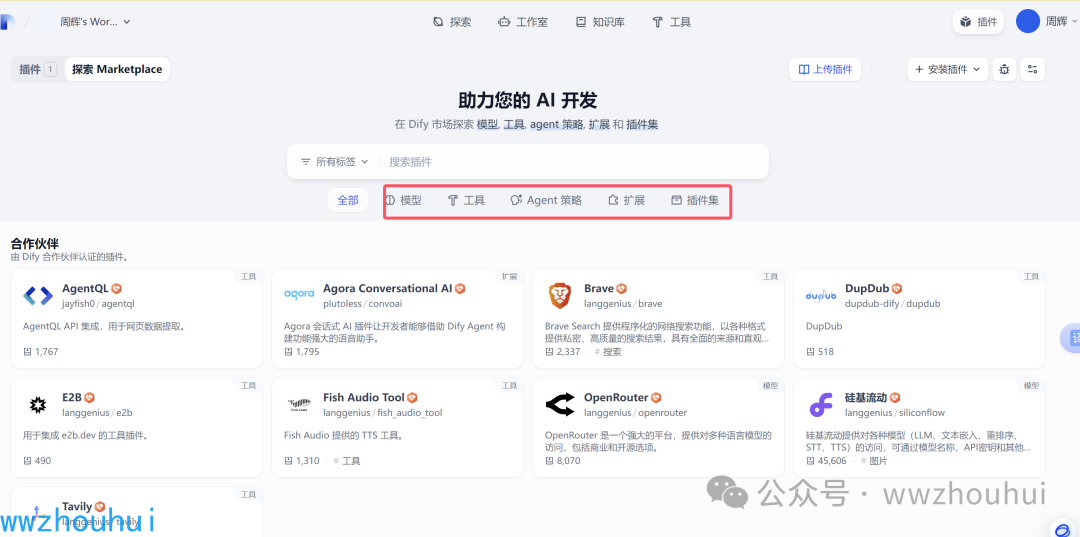1080x537 pixels.
Task: Switch to the Agent 策略 filter
Action: 546,200
